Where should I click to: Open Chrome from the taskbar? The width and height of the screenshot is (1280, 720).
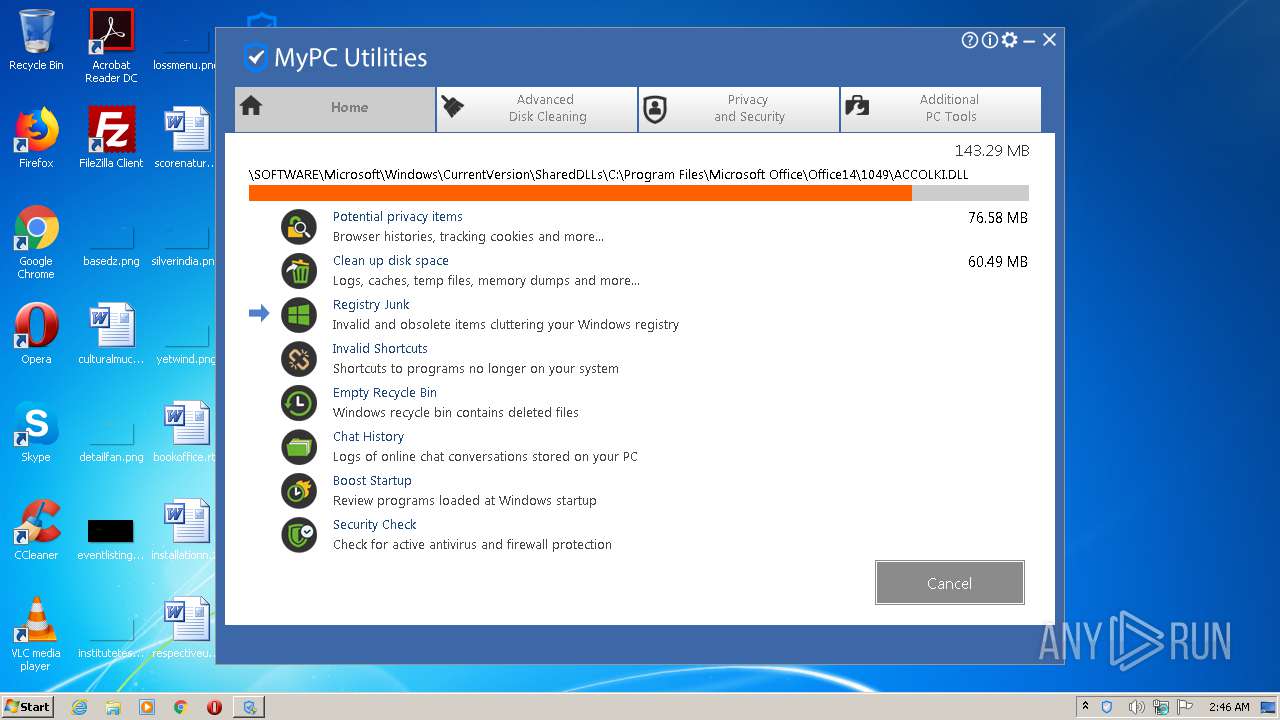pyautogui.click(x=180, y=707)
